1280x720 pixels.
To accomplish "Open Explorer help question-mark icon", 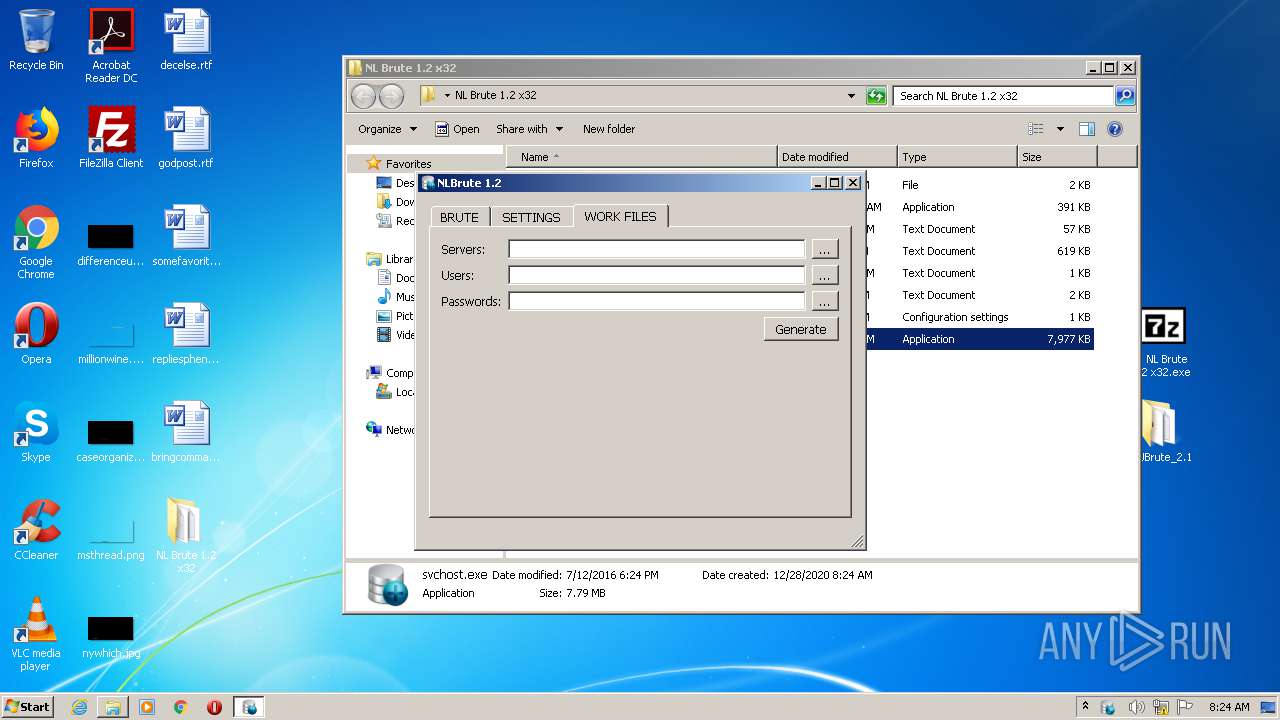I will (1115, 129).
